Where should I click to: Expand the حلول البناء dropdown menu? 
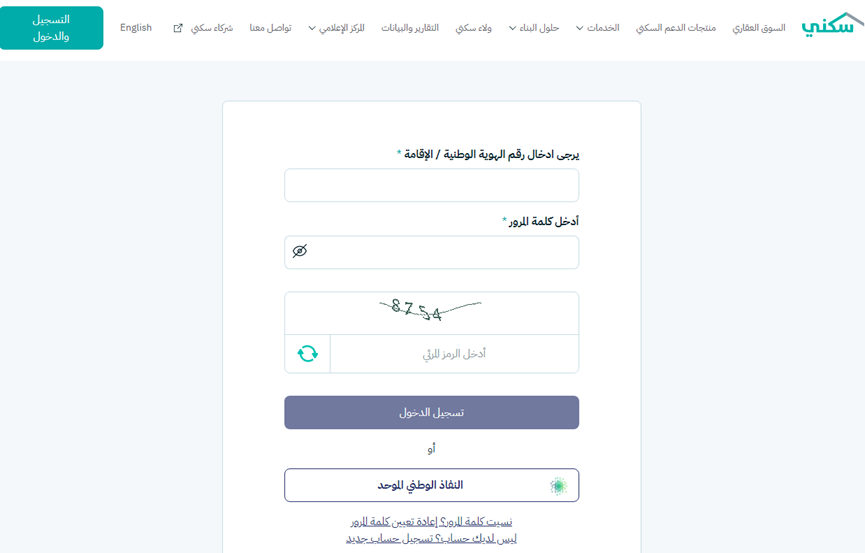533,28
